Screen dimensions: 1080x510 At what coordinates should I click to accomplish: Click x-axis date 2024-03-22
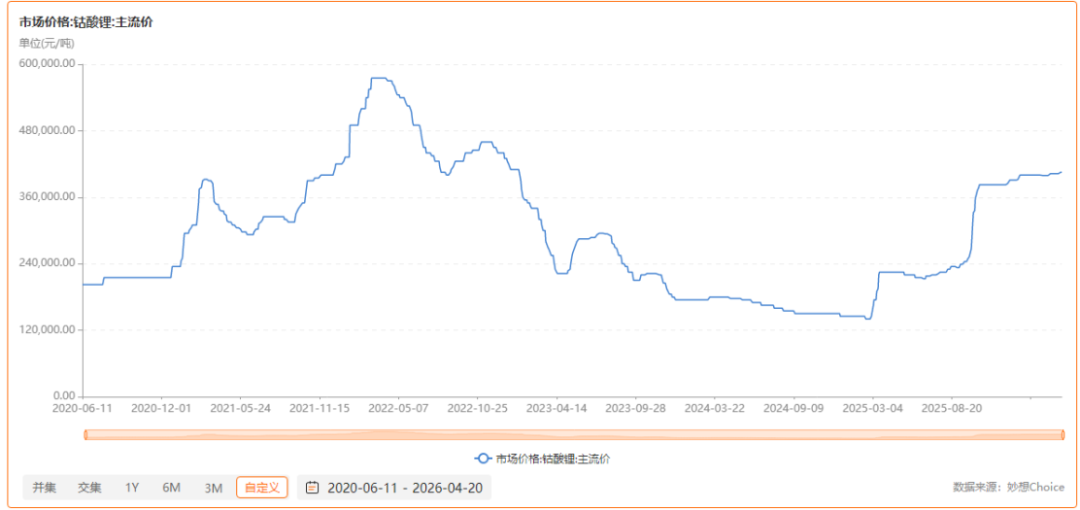pos(715,408)
